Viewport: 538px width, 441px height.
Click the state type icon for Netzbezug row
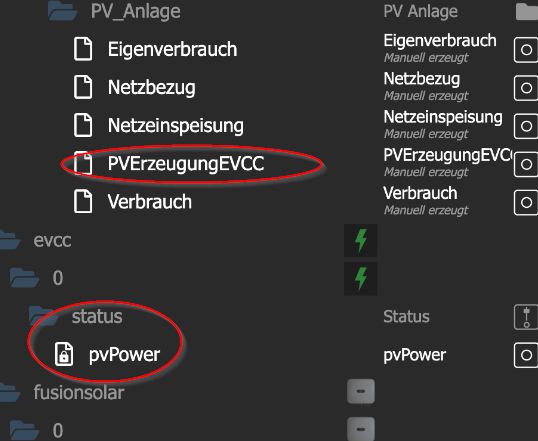(x=526, y=88)
